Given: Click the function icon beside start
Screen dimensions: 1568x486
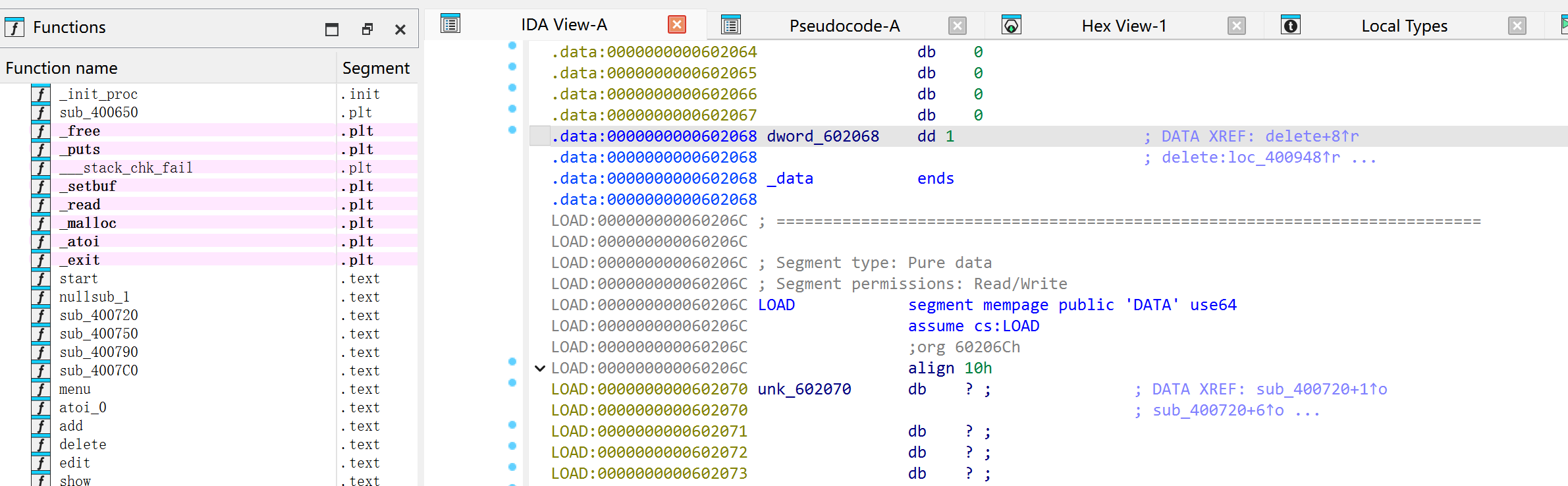Looking at the screenshot, I should pyautogui.click(x=41, y=279).
